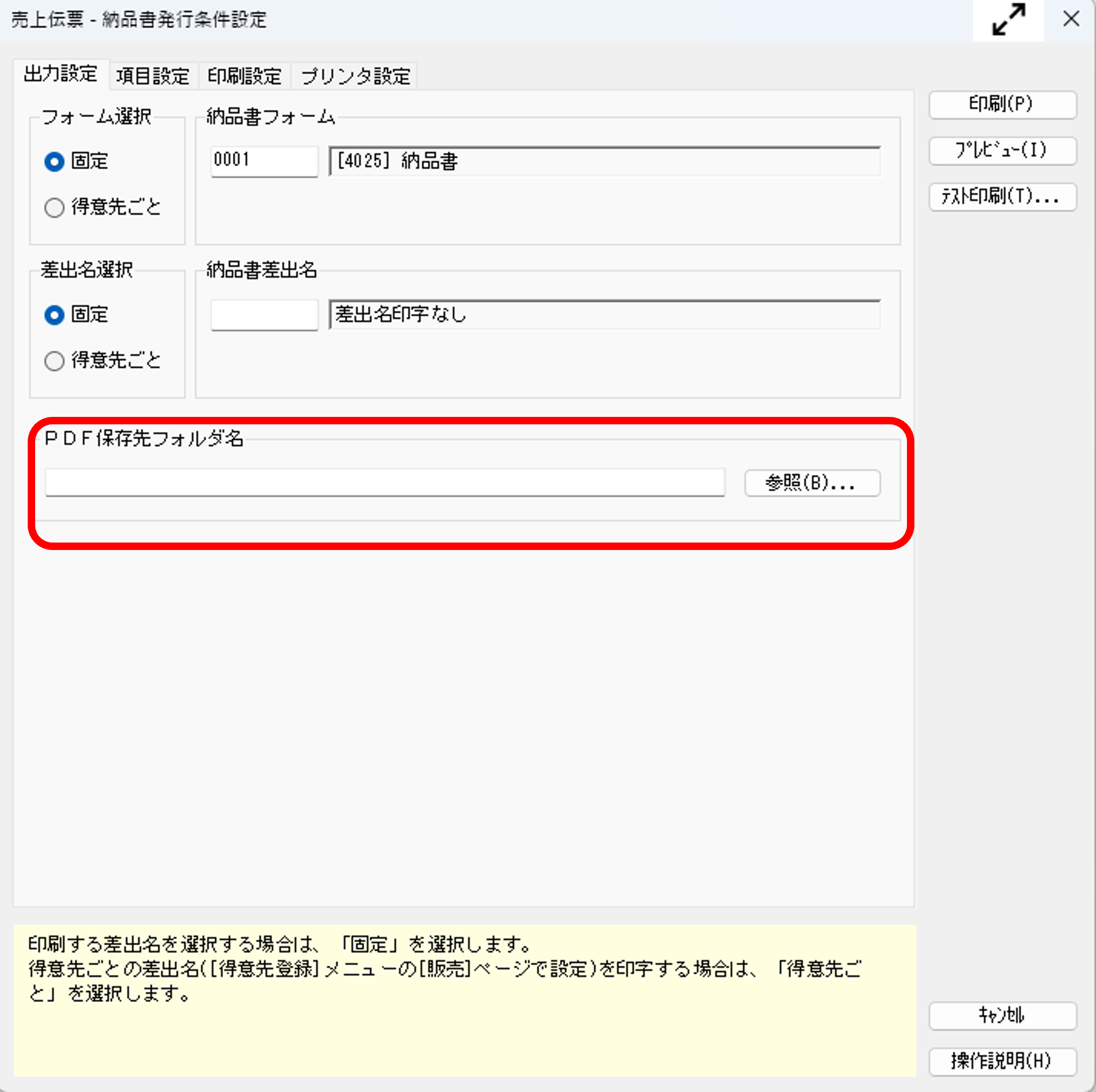Image resolution: width=1096 pixels, height=1092 pixels.
Task: Switch to the 出力設定 tab
Action: (x=61, y=75)
